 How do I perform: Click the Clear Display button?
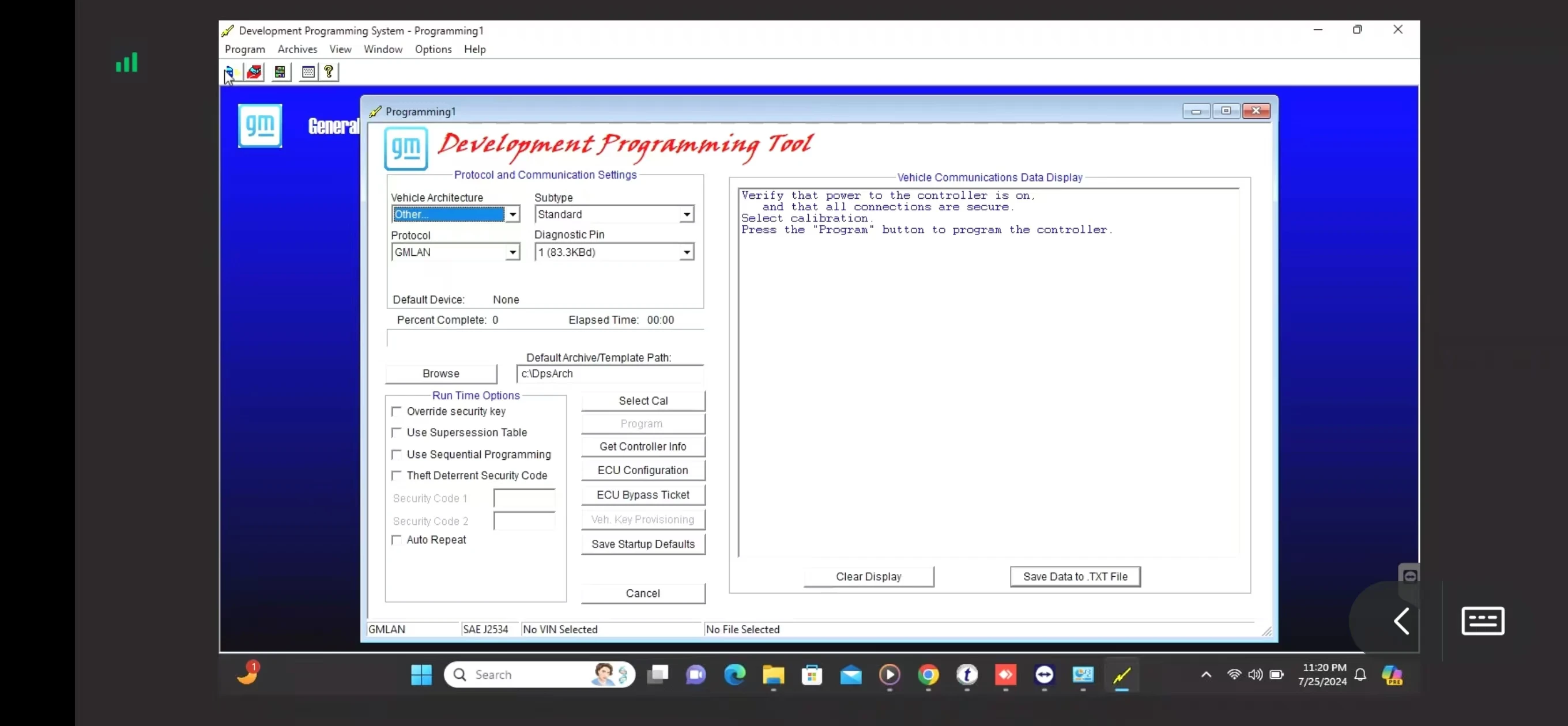[x=869, y=577]
